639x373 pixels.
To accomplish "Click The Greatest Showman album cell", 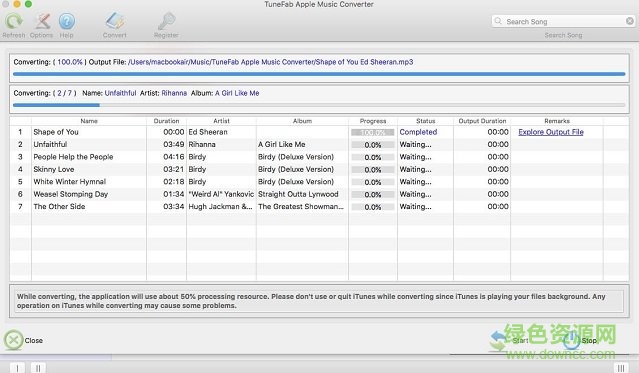I will (x=301, y=207).
